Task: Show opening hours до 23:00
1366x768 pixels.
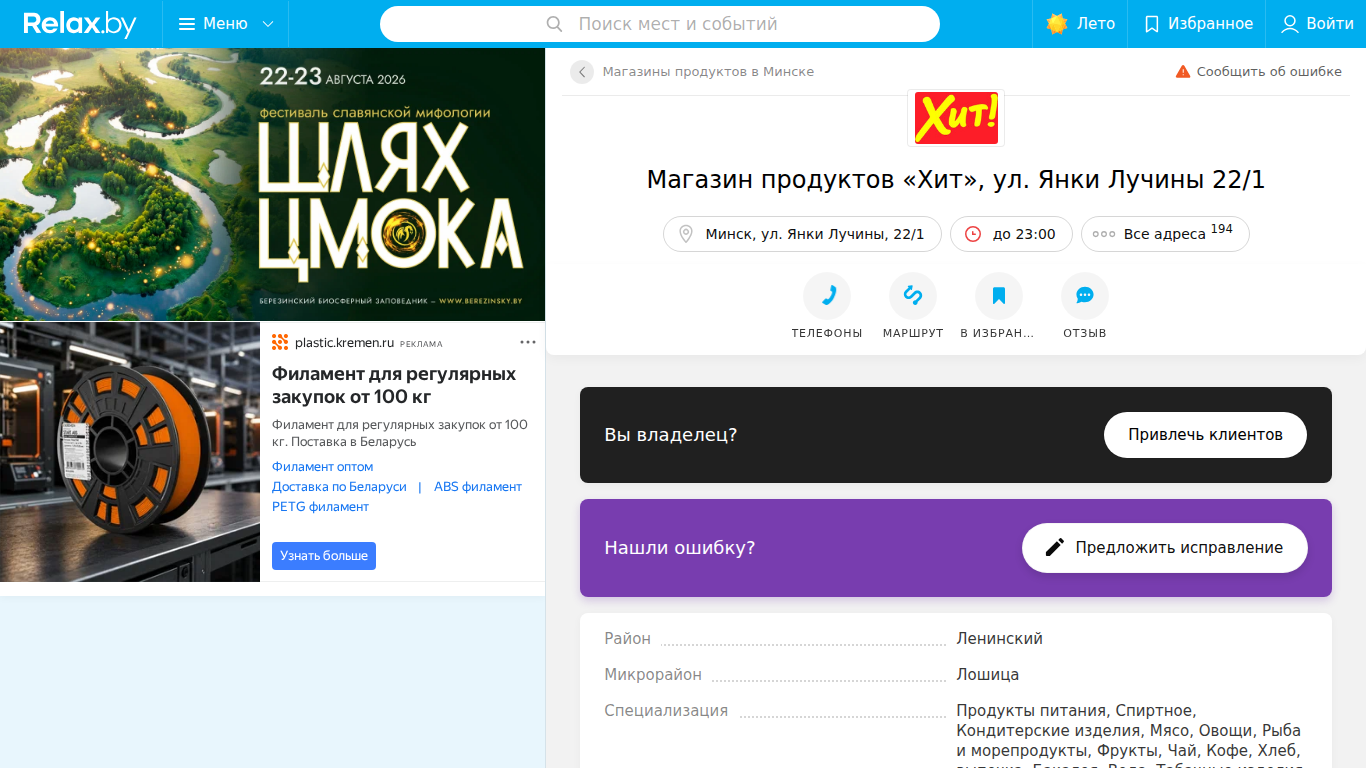Action: click(1011, 234)
